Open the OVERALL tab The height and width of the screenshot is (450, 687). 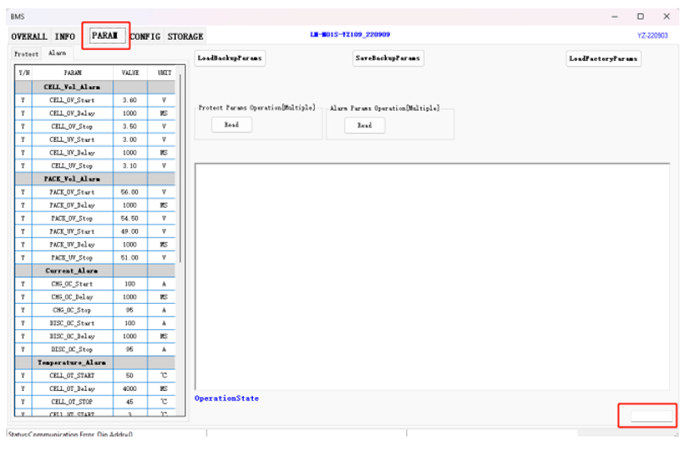tap(29, 35)
